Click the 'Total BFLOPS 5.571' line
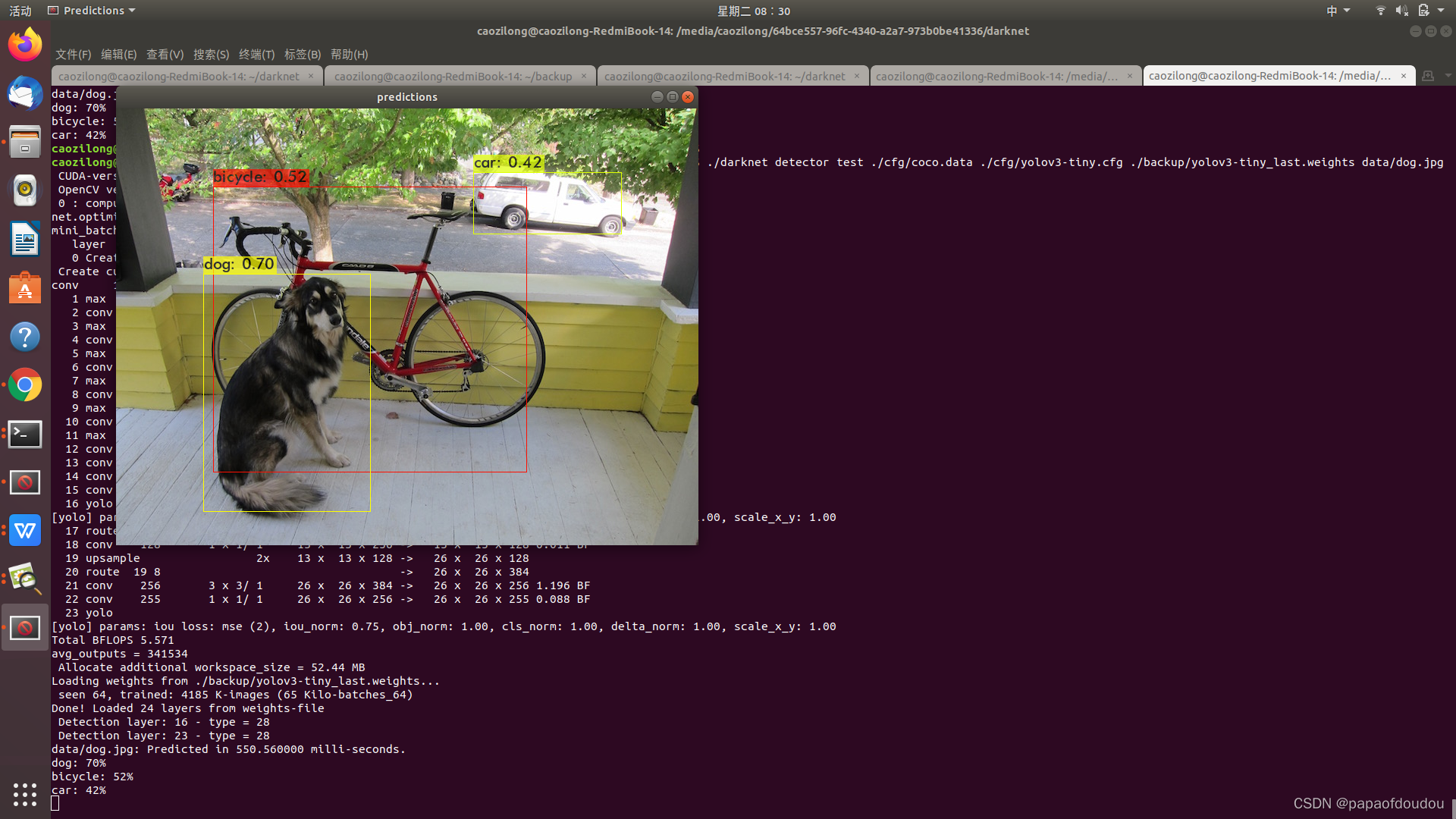The height and width of the screenshot is (819, 1456). tap(112, 640)
